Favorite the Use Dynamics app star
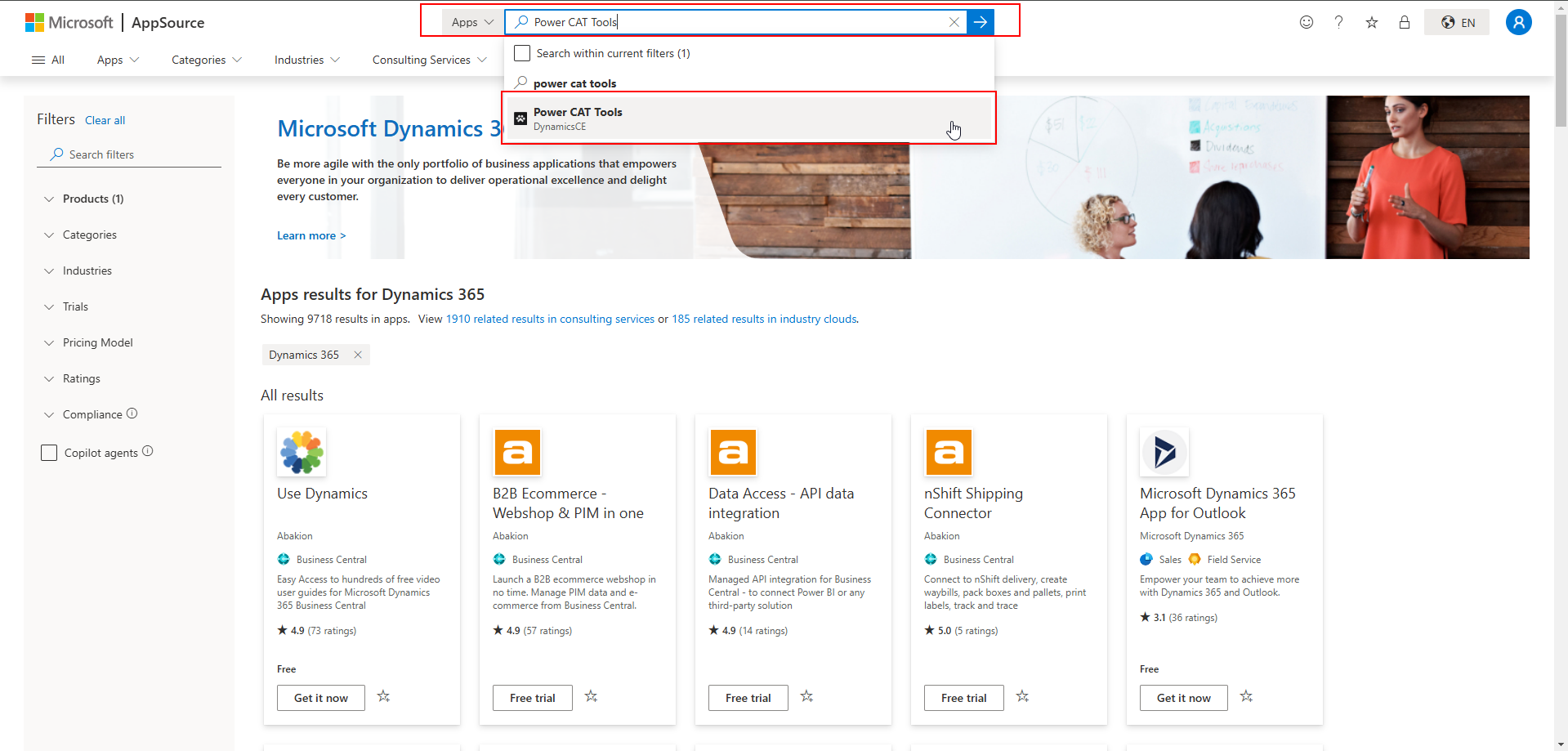 (x=383, y=696)
